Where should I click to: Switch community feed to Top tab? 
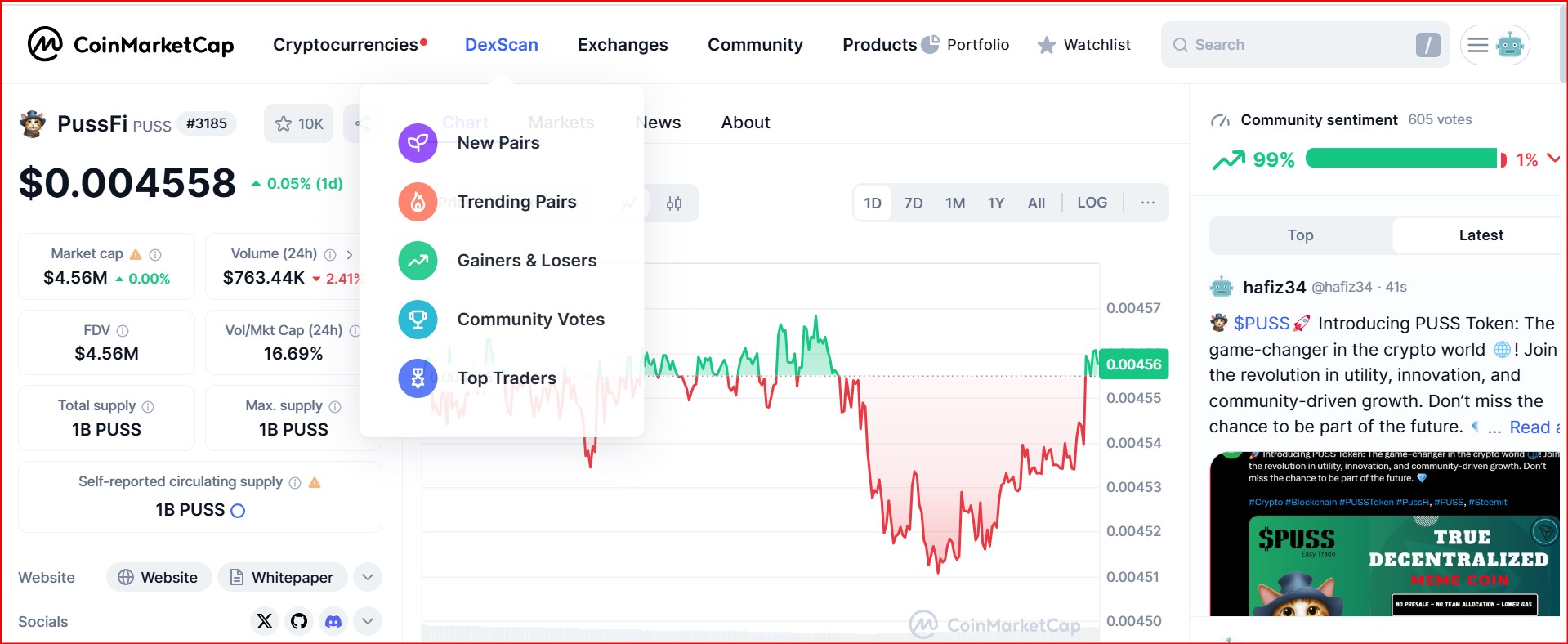tap(1301, 235)
